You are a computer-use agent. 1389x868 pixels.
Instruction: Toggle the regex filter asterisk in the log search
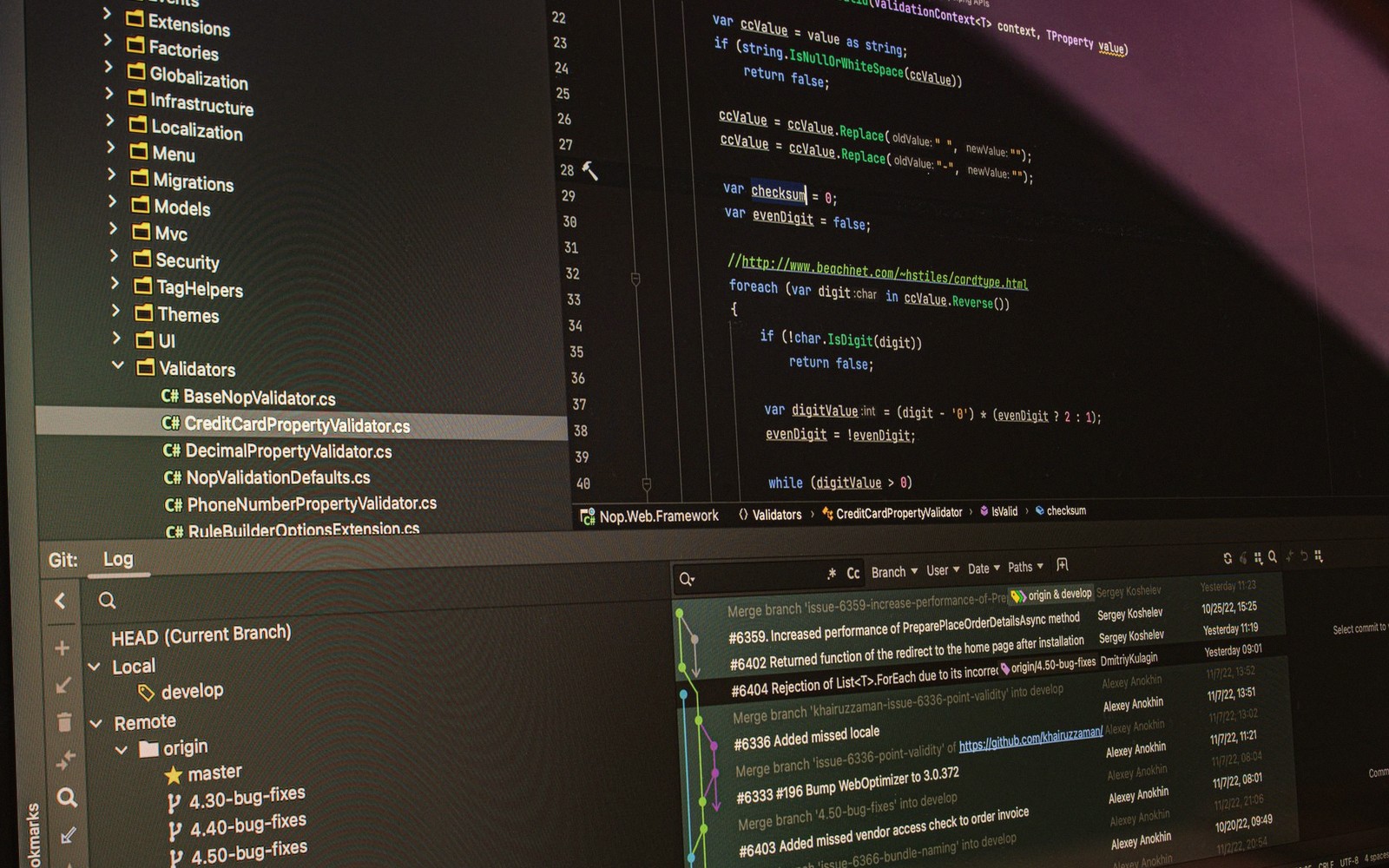click(832, 573)
